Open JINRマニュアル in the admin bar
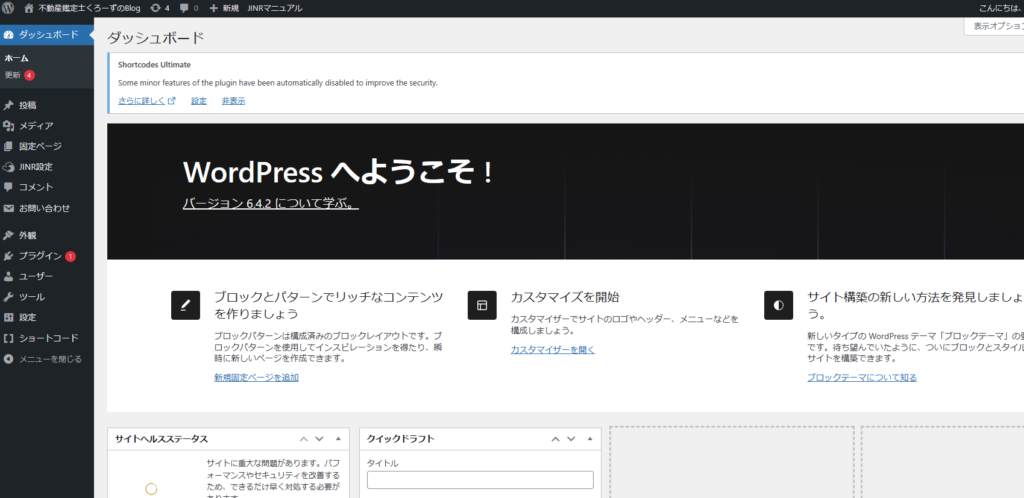1024x498 pixels. coord(275,8)
